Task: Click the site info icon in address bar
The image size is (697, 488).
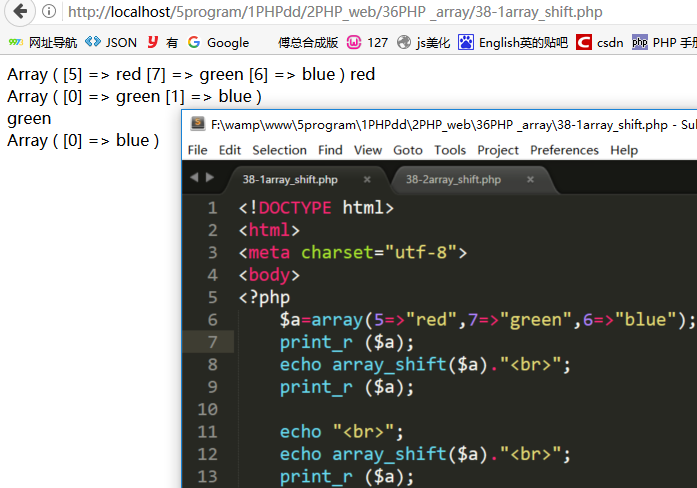Action: 49,11
